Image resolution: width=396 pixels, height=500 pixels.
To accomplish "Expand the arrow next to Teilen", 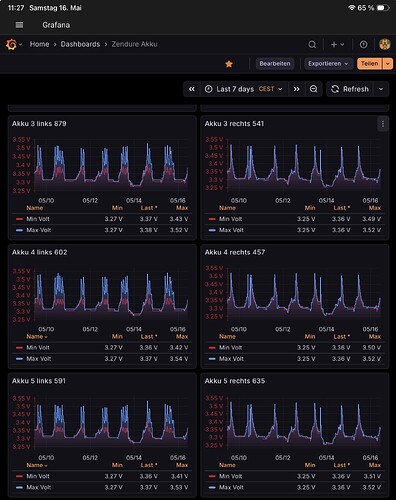I will click(x=388, y=64).
